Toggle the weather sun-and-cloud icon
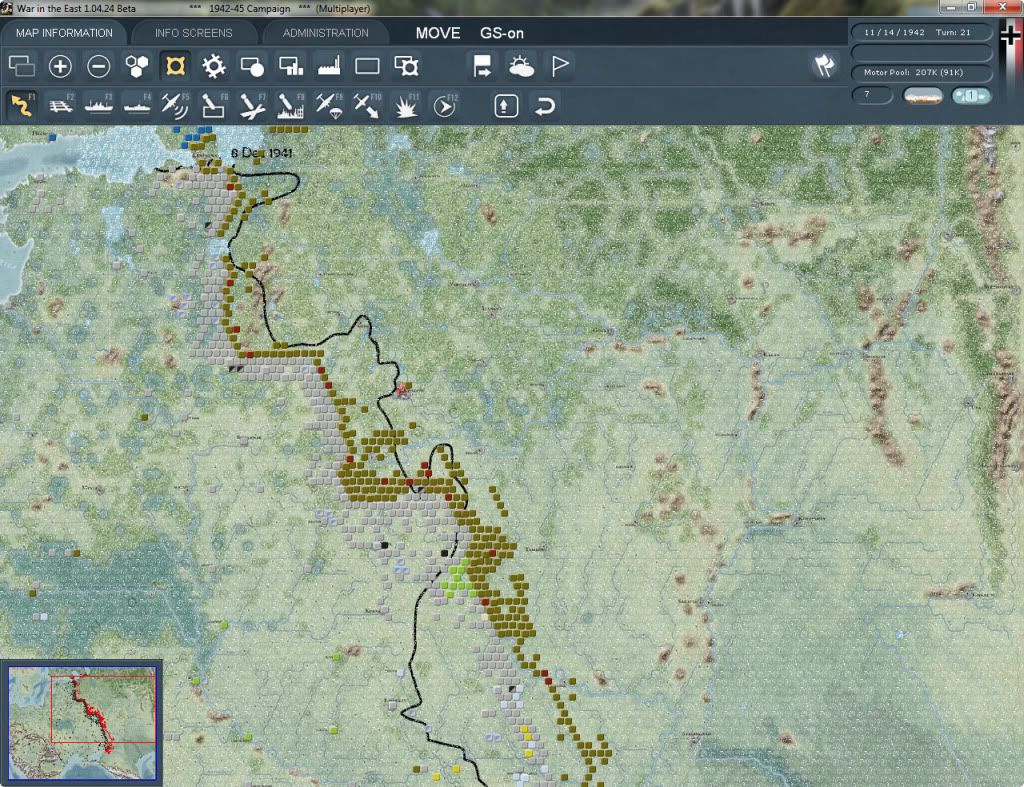1024x787 pixels. pyautogui.click(x=521, y=66)
